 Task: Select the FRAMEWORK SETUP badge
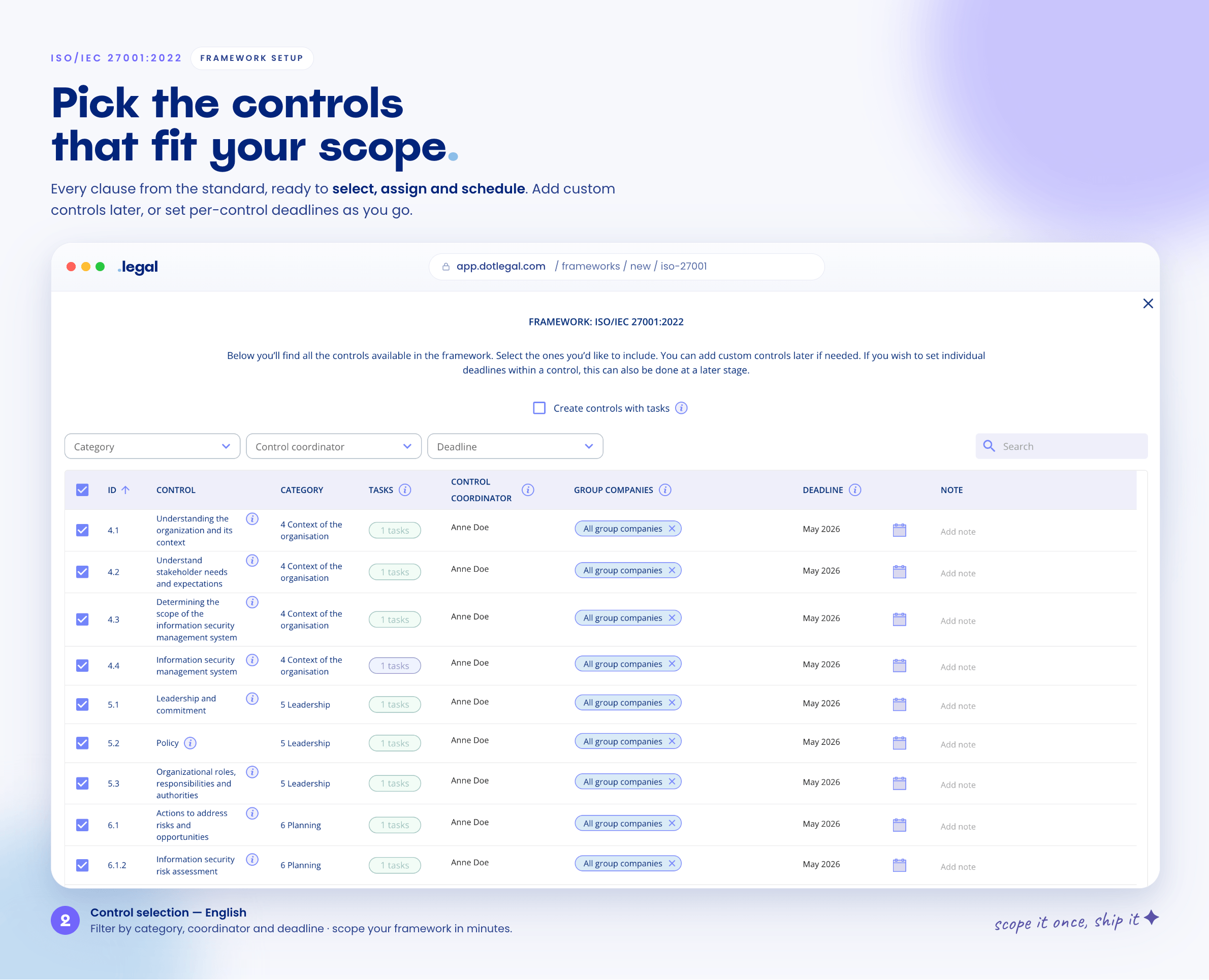click(252, 57)
